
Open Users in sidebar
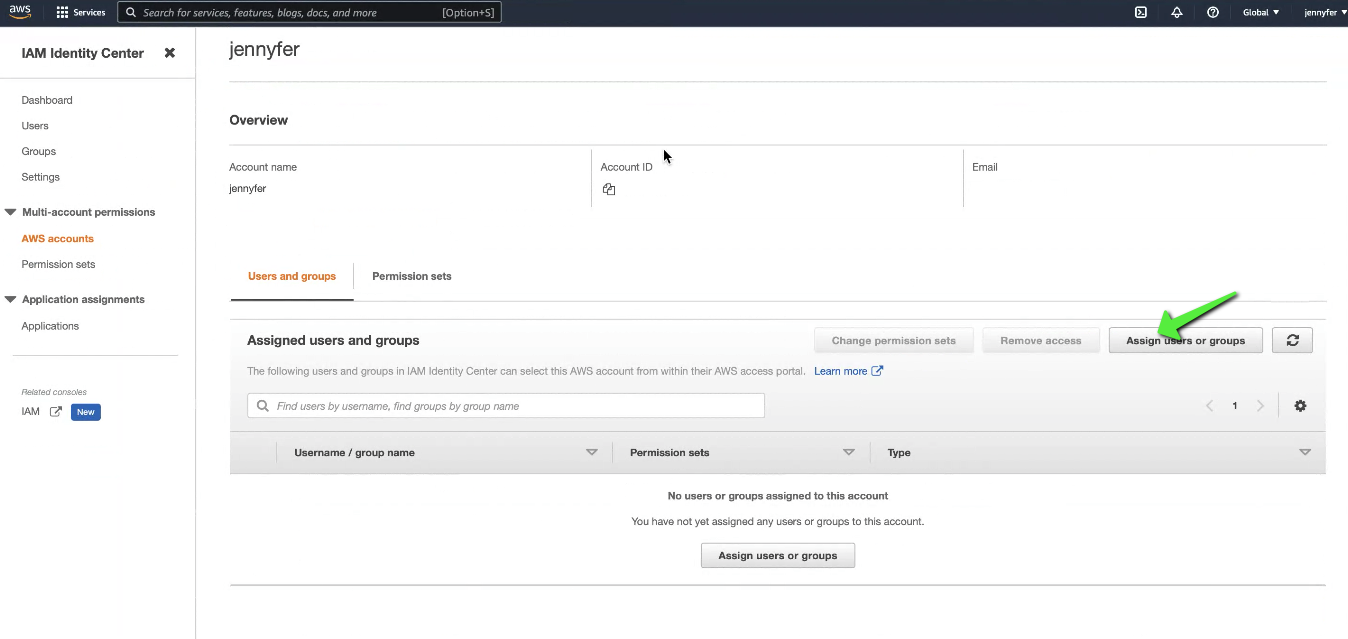35,126
